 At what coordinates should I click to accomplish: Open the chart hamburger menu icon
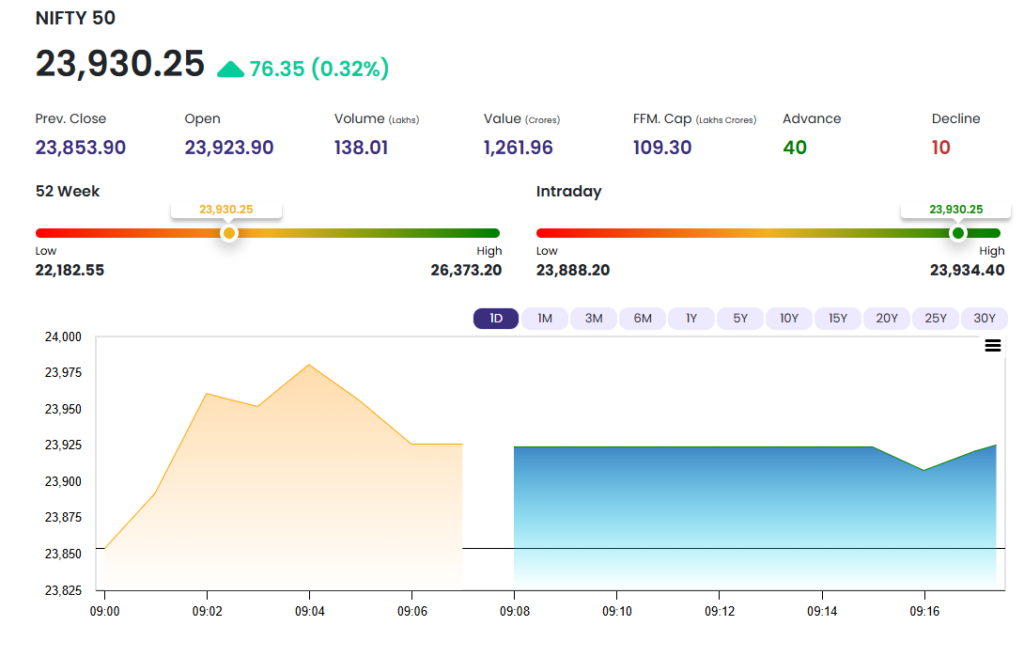pos(992,345)
